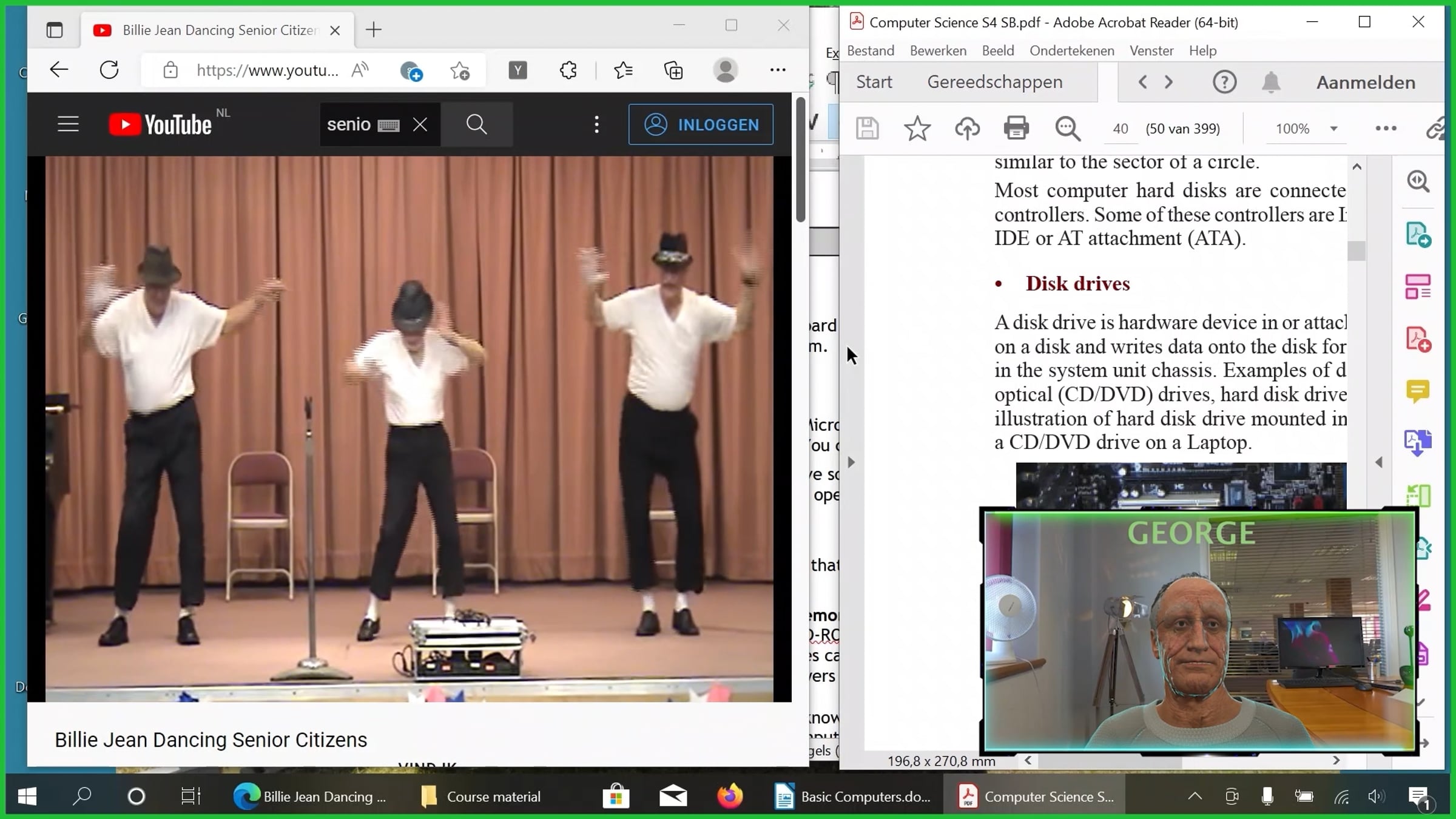1456x819 pixels.
Task: Click YouTube search magnifier button
Action: [x=477, y=124]
